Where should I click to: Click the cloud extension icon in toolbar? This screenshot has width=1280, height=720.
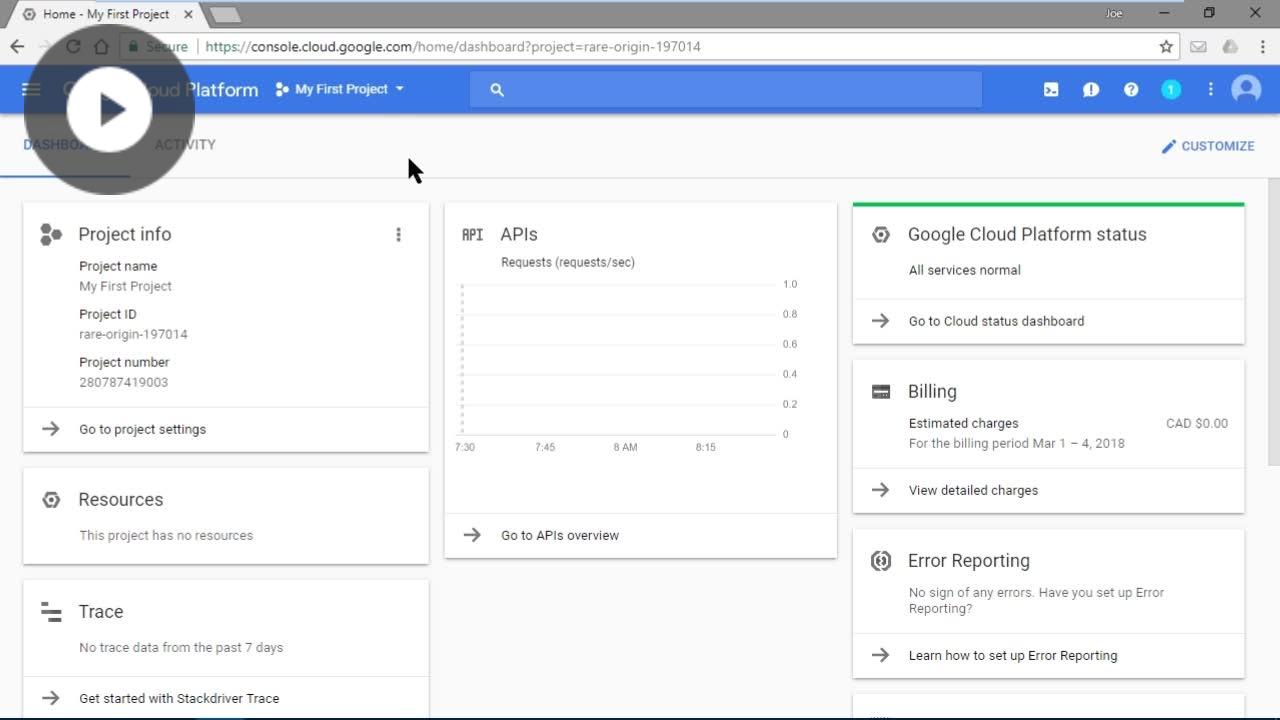point(1230,46)
